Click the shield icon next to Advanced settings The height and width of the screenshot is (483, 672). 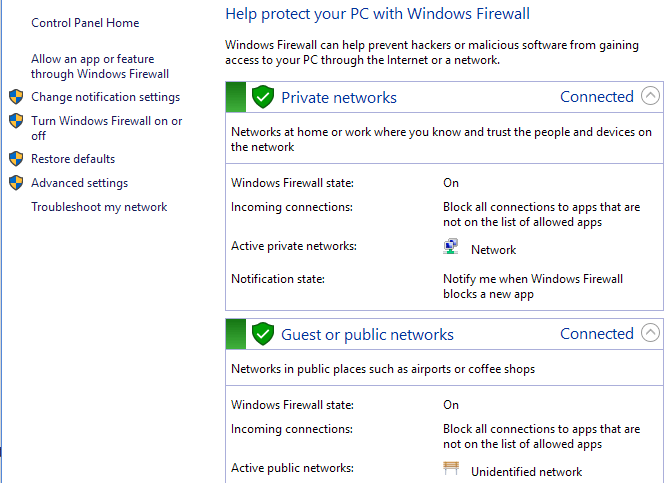pos(15,183)
